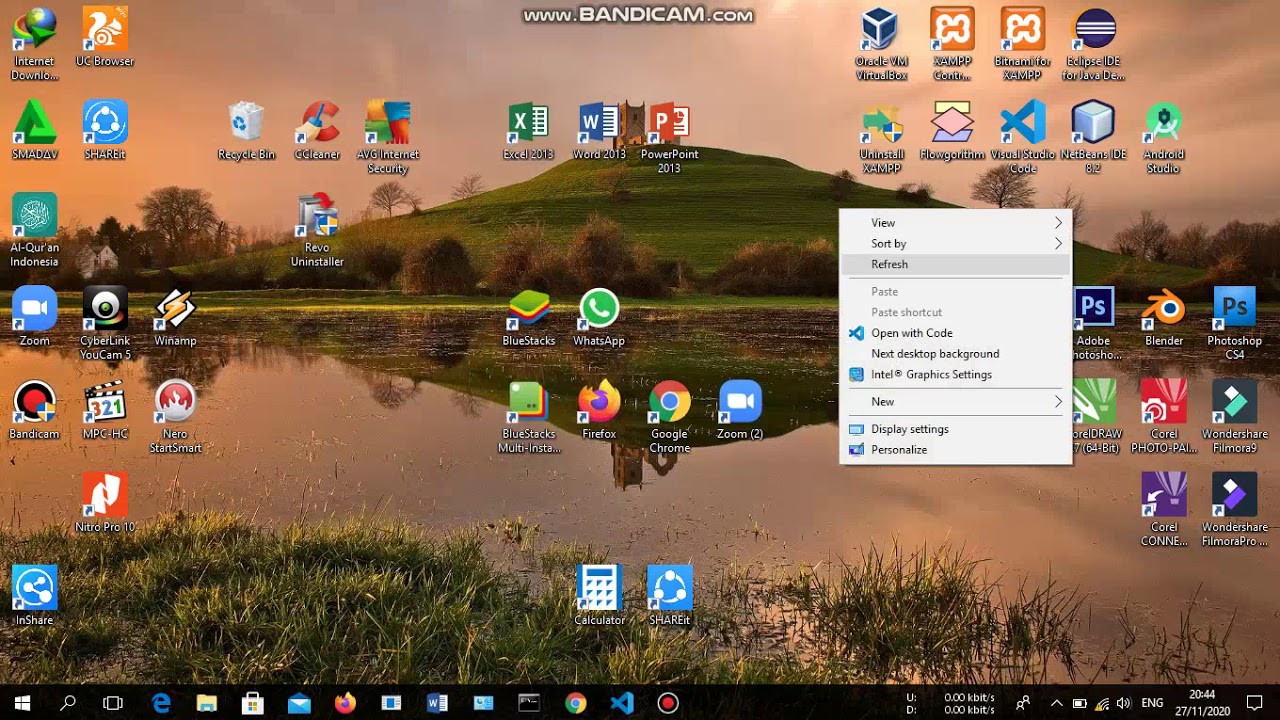1280x720 pixels.
Task: Select the Excel 2013 shortcut
Action: (x=528, y=130)
